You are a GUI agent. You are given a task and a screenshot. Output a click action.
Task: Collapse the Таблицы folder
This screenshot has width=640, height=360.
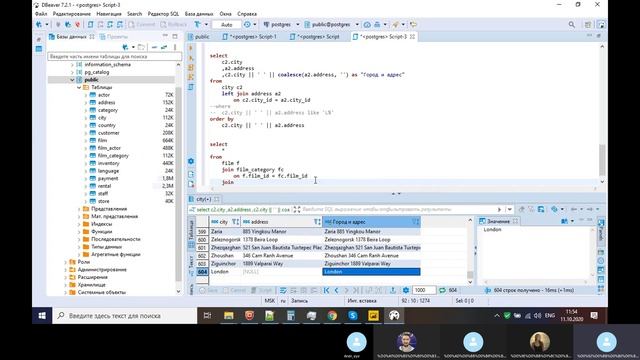[79, 87]
